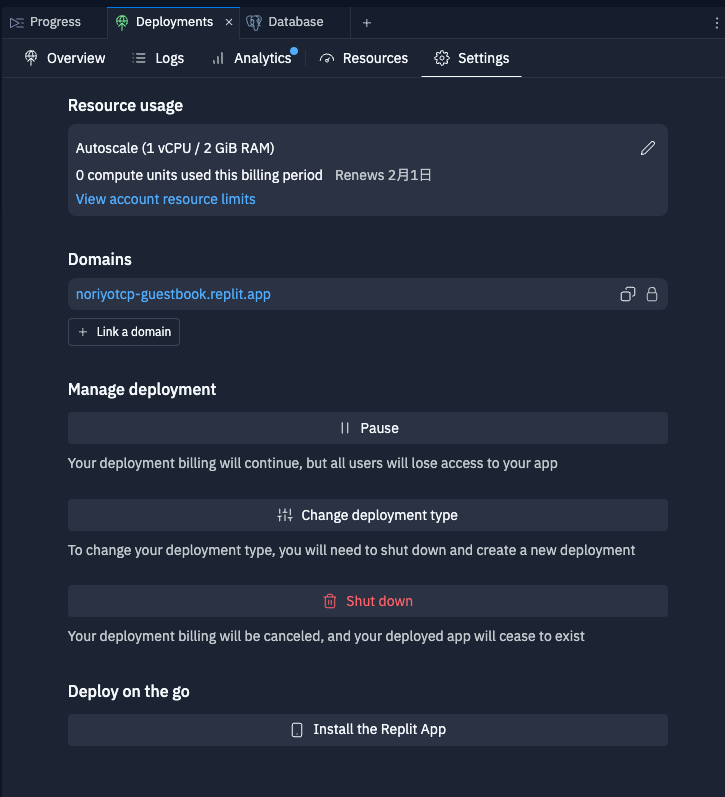
Task: Go to the Overview section
Action: 65,58
